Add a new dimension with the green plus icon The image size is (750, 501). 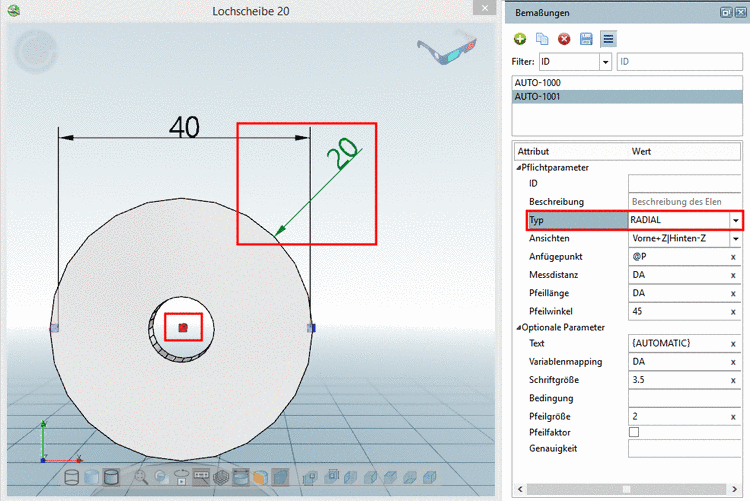click(x=520, y=39)
